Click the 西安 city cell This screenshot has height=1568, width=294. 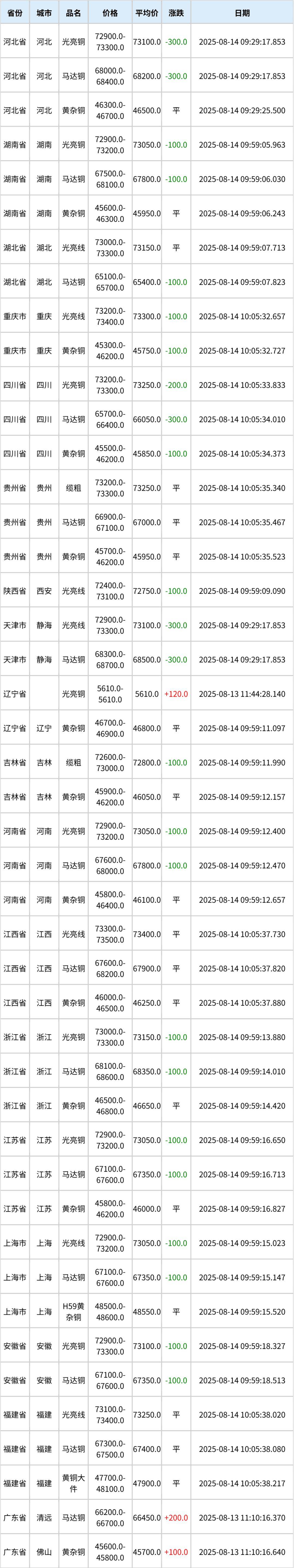[x=44, y=591]
